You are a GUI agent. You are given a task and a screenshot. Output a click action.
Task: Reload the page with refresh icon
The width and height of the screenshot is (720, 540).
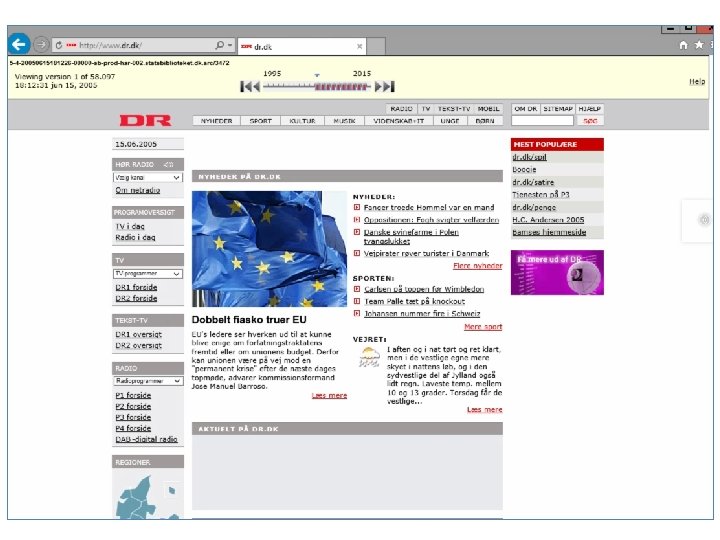[x=59, y=45]
